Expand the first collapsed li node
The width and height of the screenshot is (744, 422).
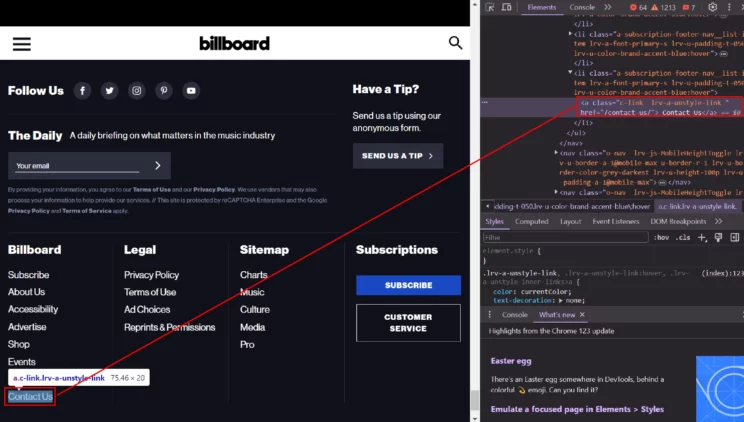click(x=570, y=34)
